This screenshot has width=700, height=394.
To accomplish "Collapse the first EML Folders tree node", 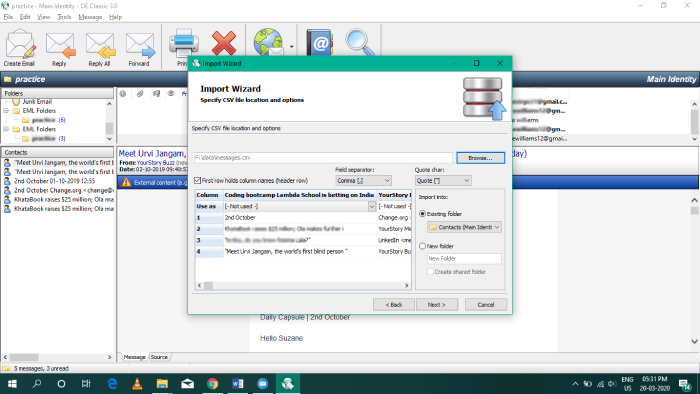I will [x=6, y=111].
